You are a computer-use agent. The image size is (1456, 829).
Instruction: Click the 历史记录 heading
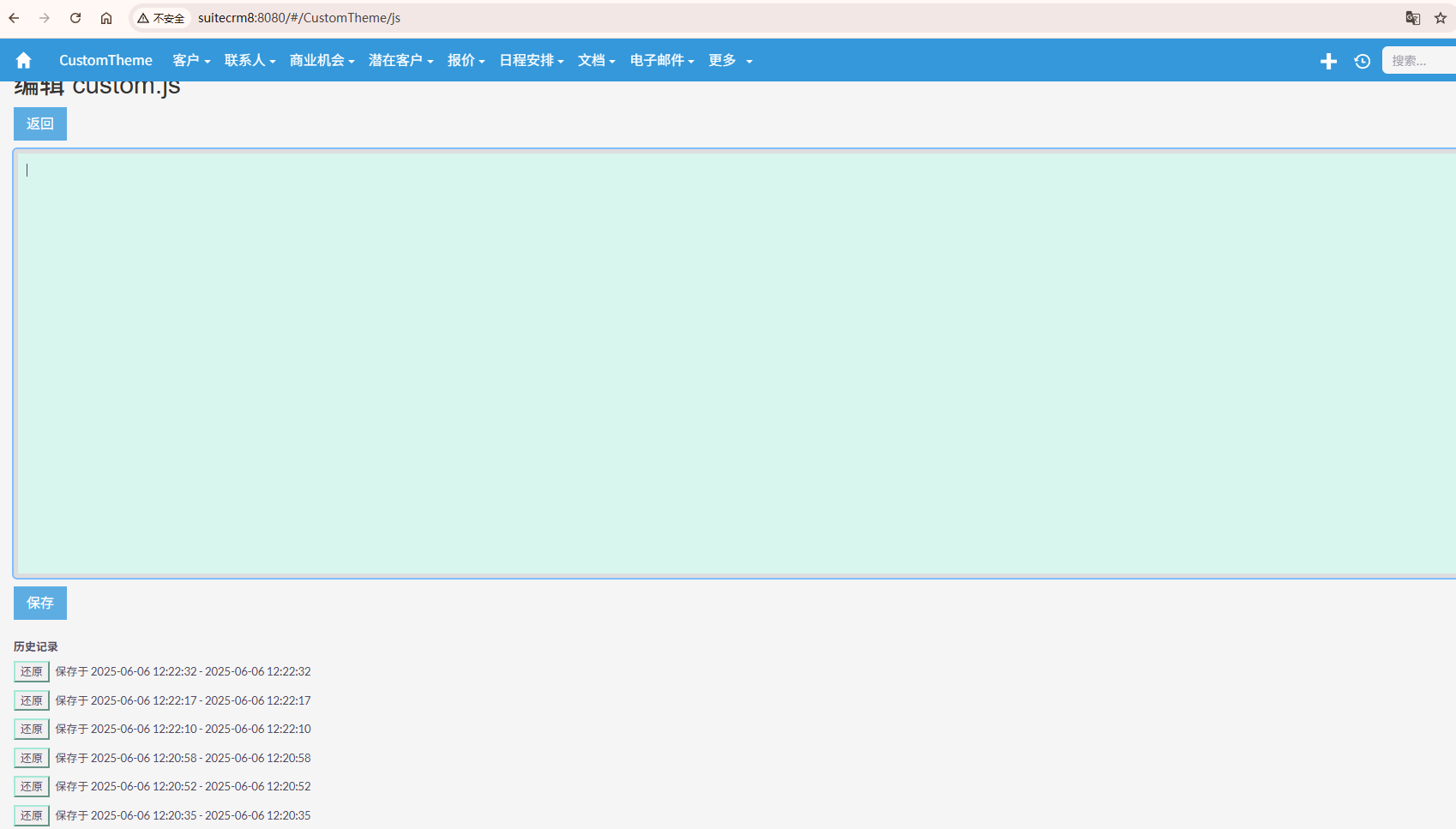36,646
